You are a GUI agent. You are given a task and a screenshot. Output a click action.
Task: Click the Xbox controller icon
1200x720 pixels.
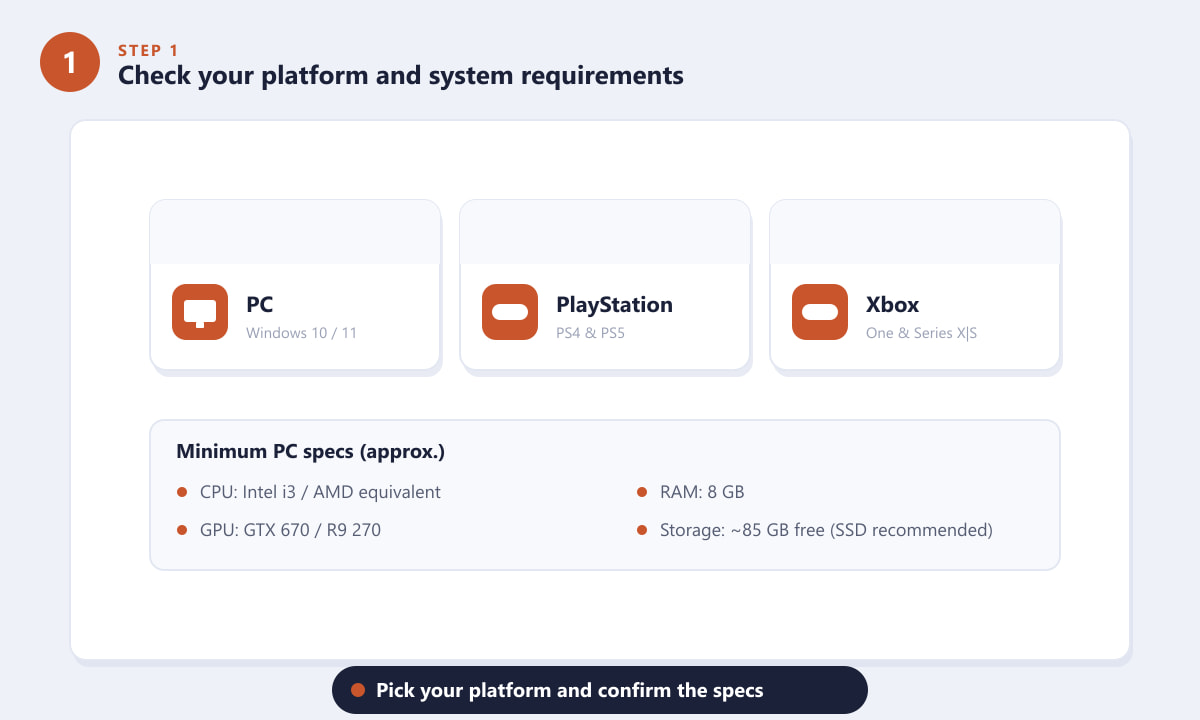820,312
